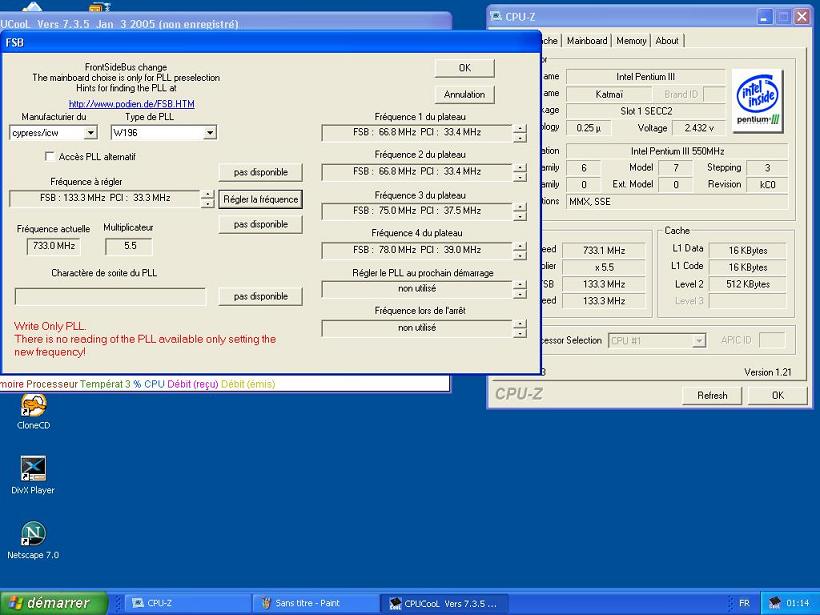Open the About tab in CPU-Z
820x615 pixels.
pos(667,41)
